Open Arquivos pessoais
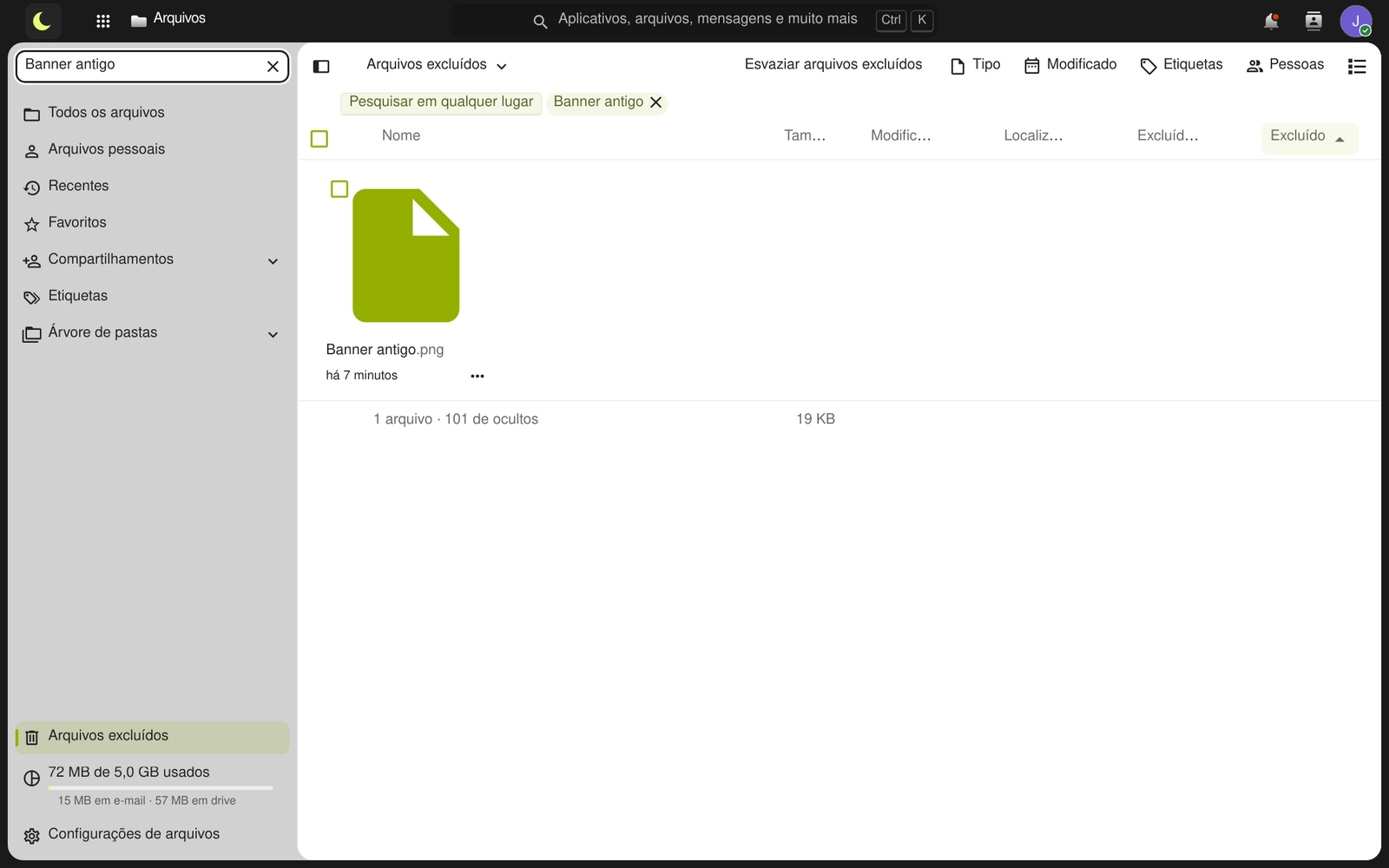 [x=152, y=149]
